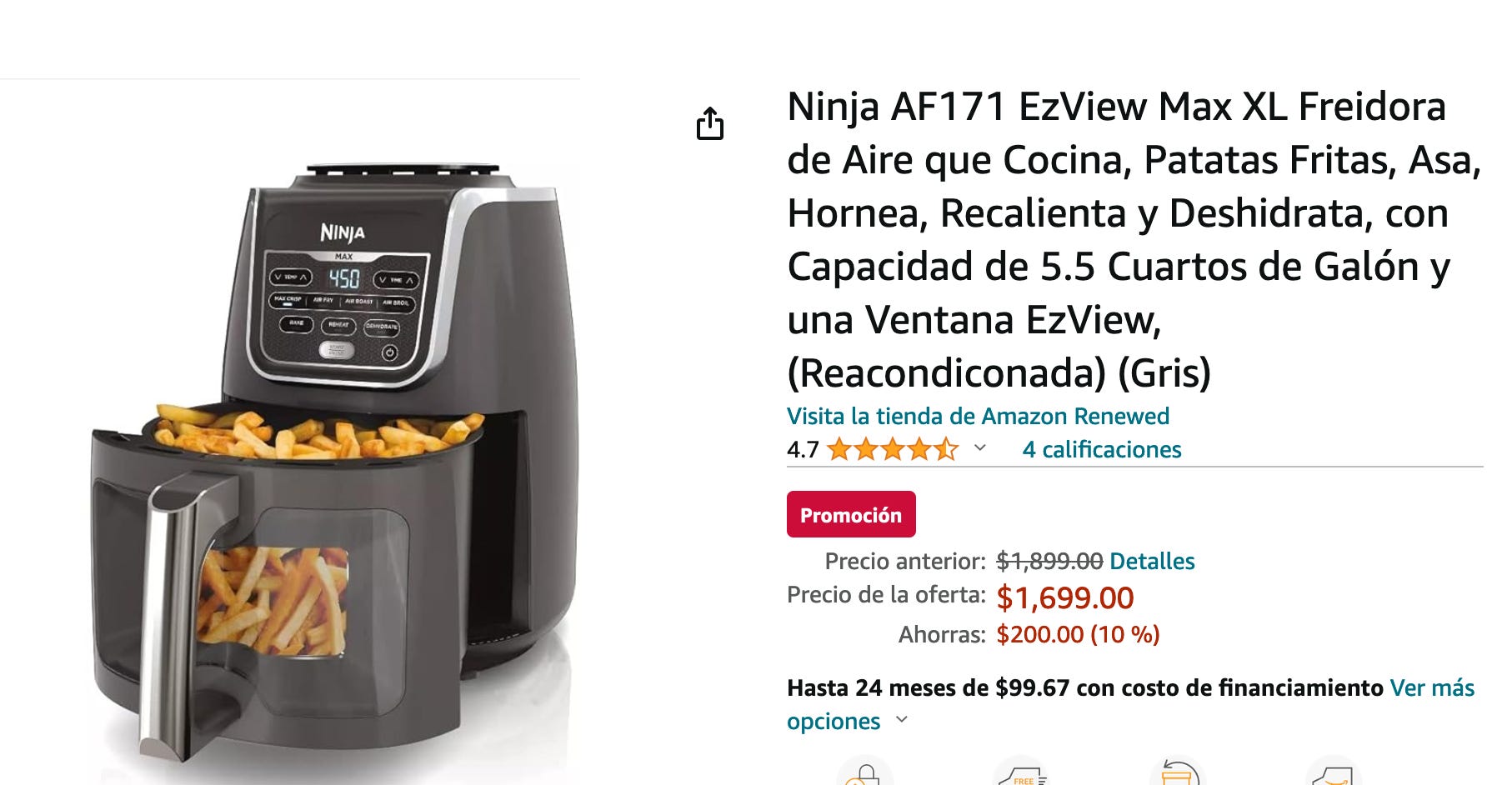Click the returns box icon
The width and height of the screenshot is (1512, 785).
tap(1177, 771)
